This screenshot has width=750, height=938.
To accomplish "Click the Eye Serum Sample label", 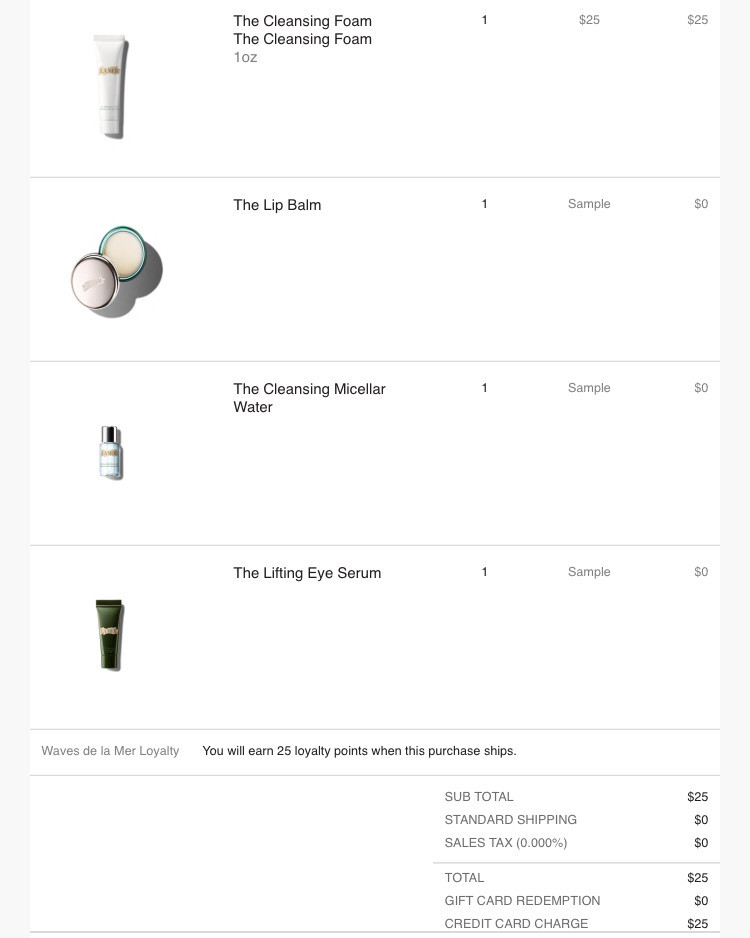I will tap(589, 572).
